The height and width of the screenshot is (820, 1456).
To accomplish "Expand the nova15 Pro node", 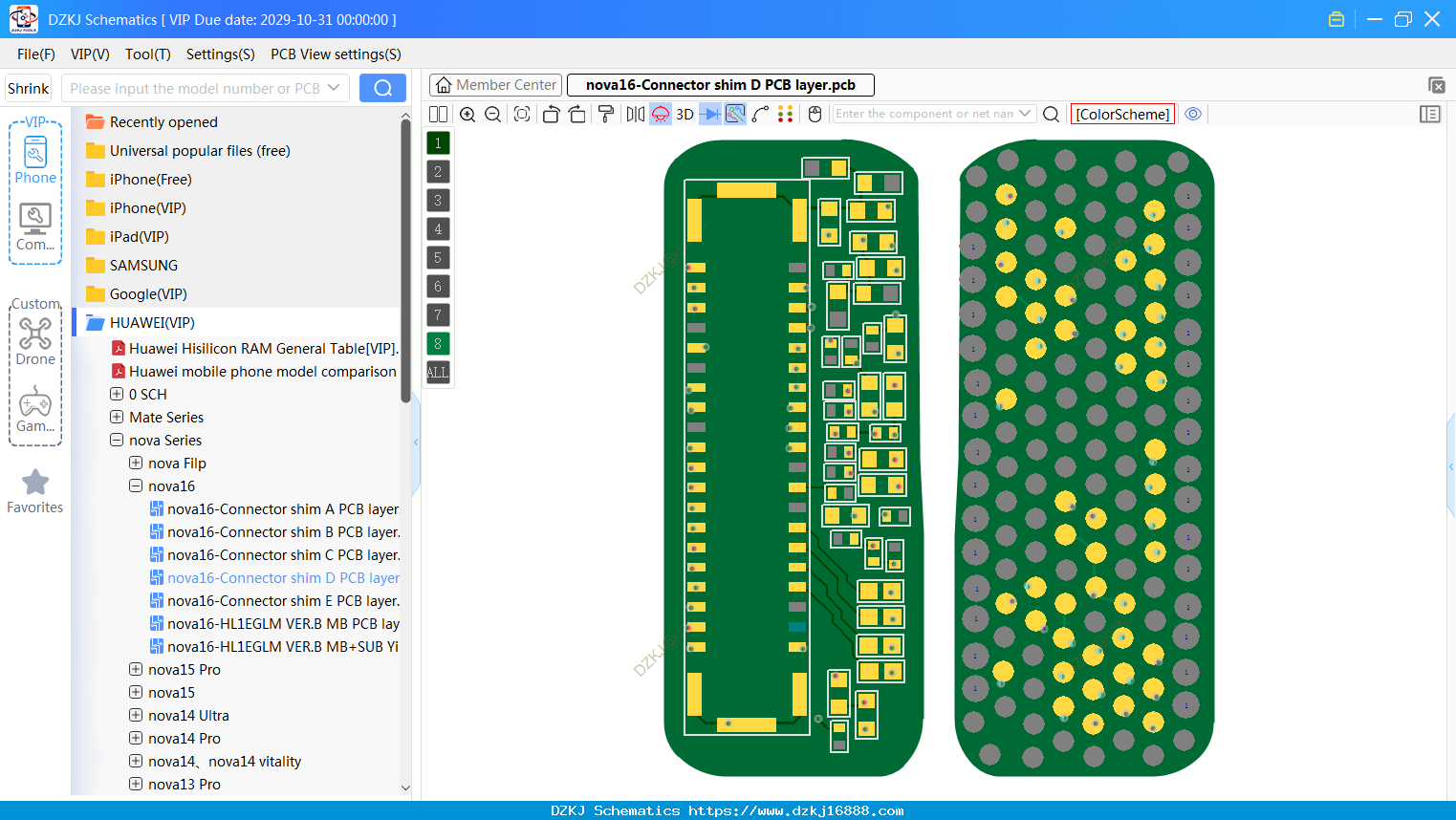I will tap(136, 669).
